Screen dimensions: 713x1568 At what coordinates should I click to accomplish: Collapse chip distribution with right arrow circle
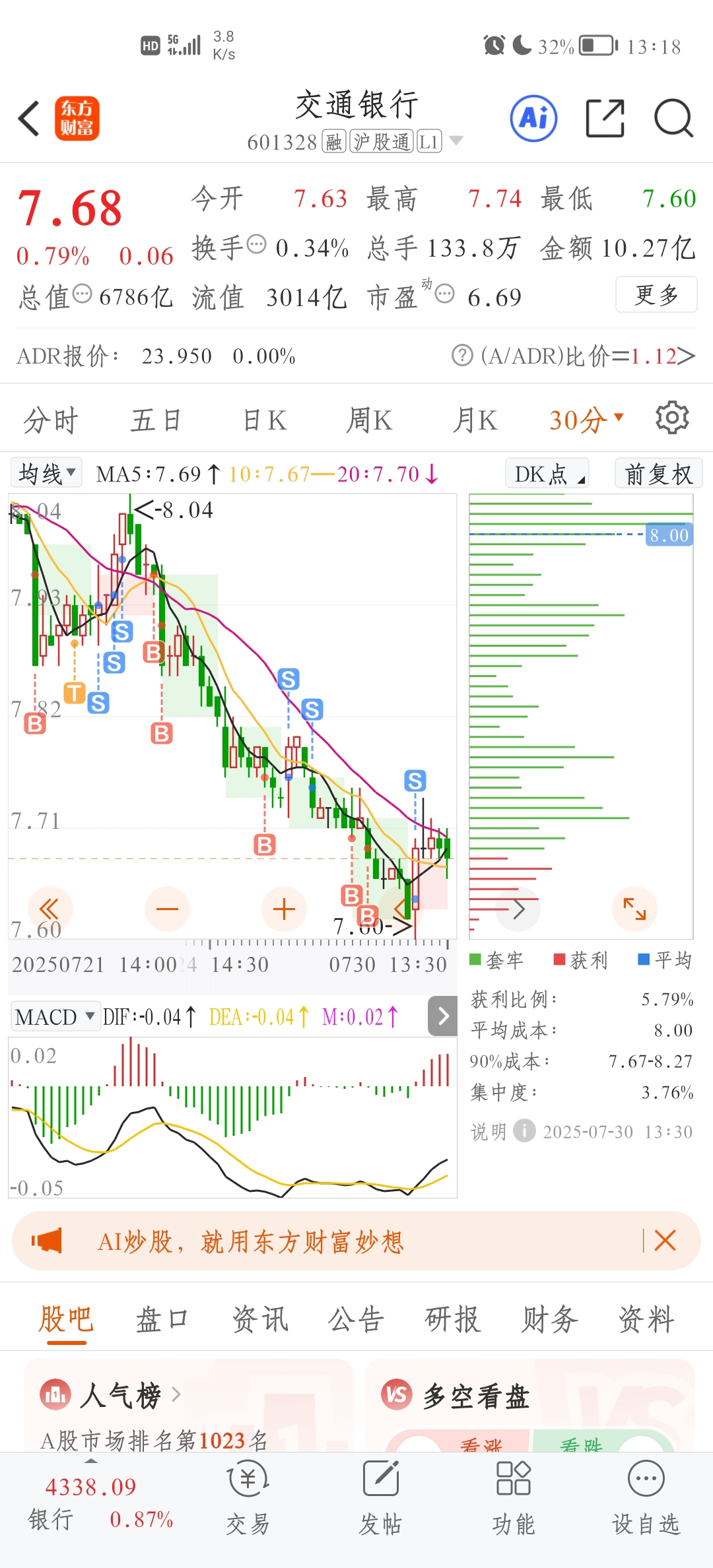tap(518, 909)
